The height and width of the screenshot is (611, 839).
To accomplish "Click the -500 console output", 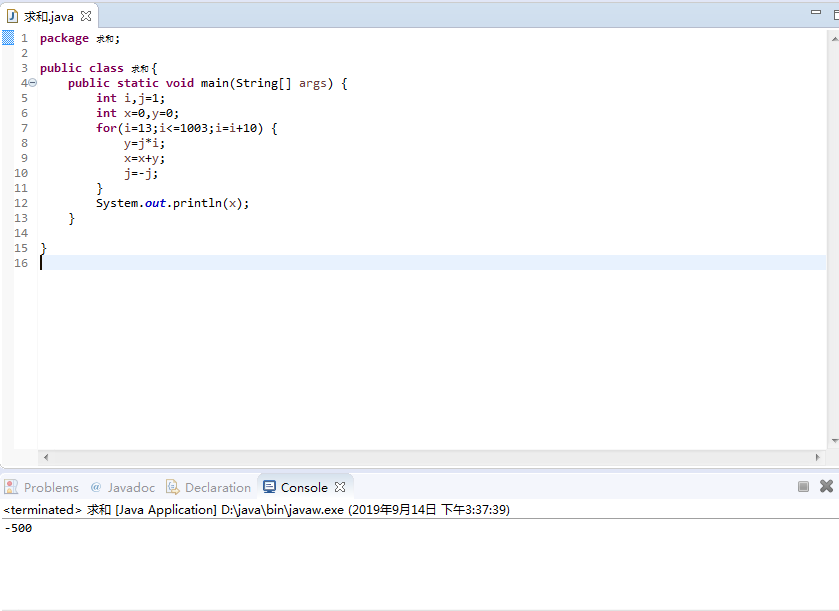I will [18, 528].
